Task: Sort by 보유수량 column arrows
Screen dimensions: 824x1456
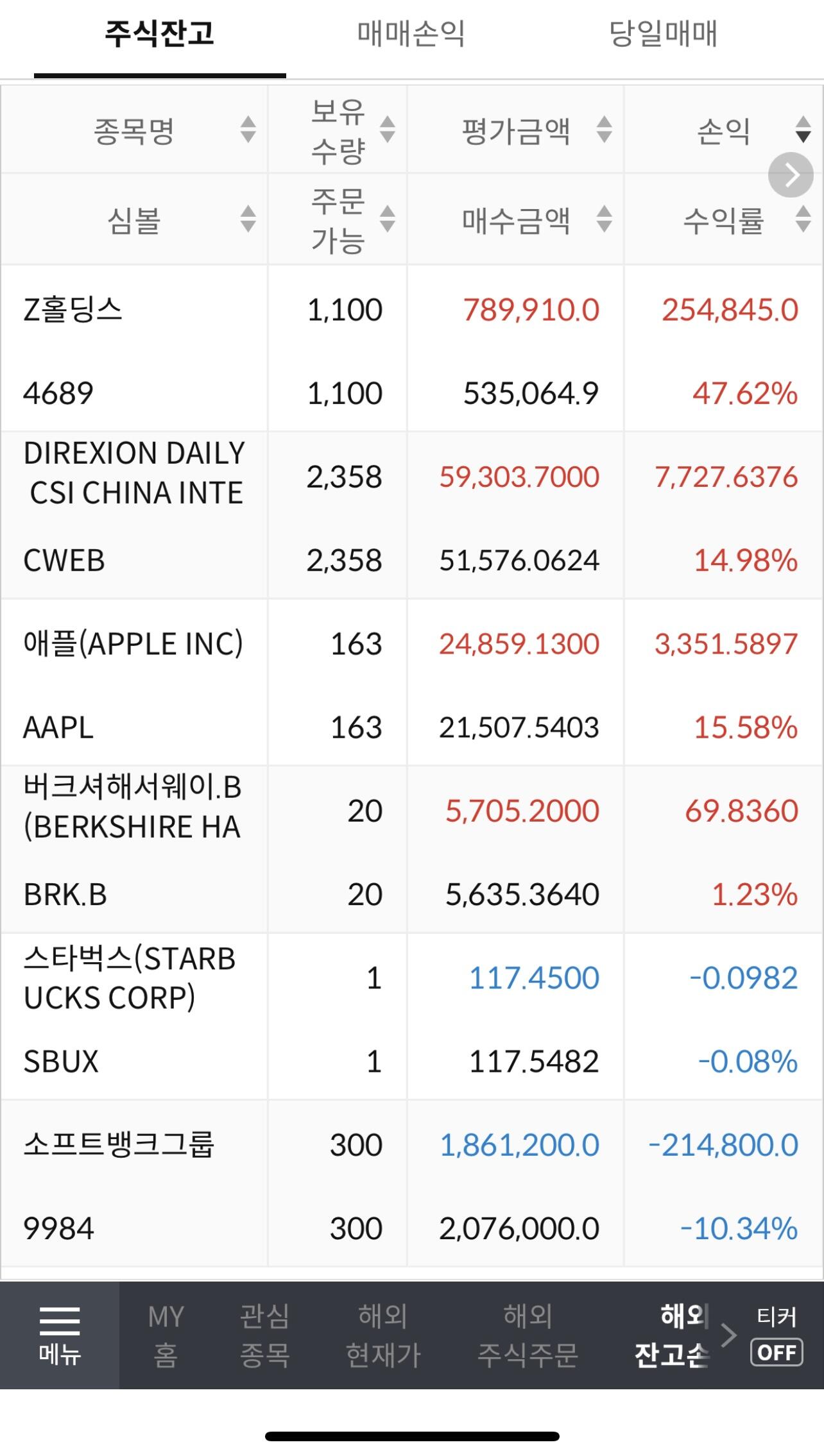Action: pyautogui.click(x=387, y=130)
